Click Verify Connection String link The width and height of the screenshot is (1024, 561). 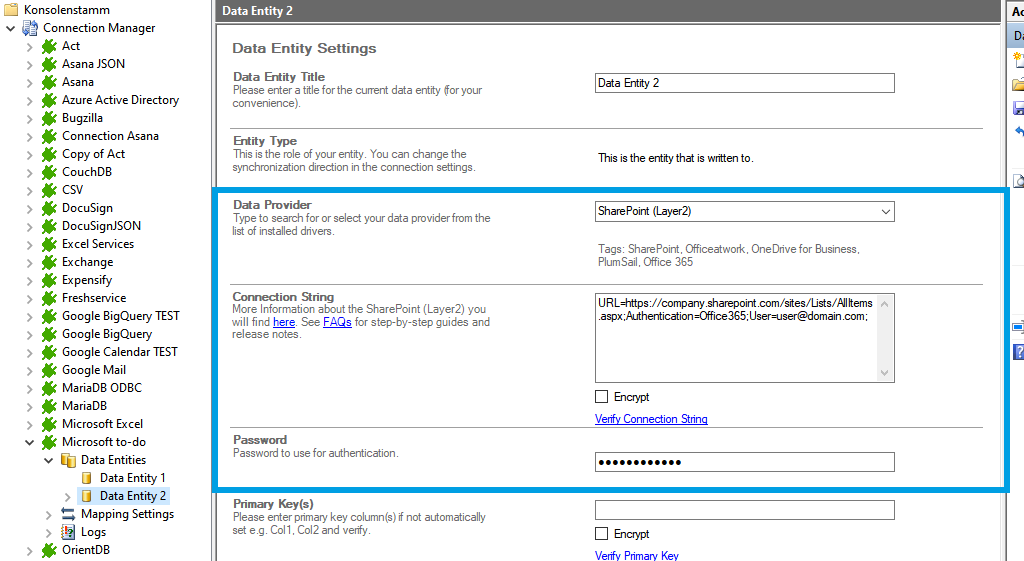[x=651, y=419]
